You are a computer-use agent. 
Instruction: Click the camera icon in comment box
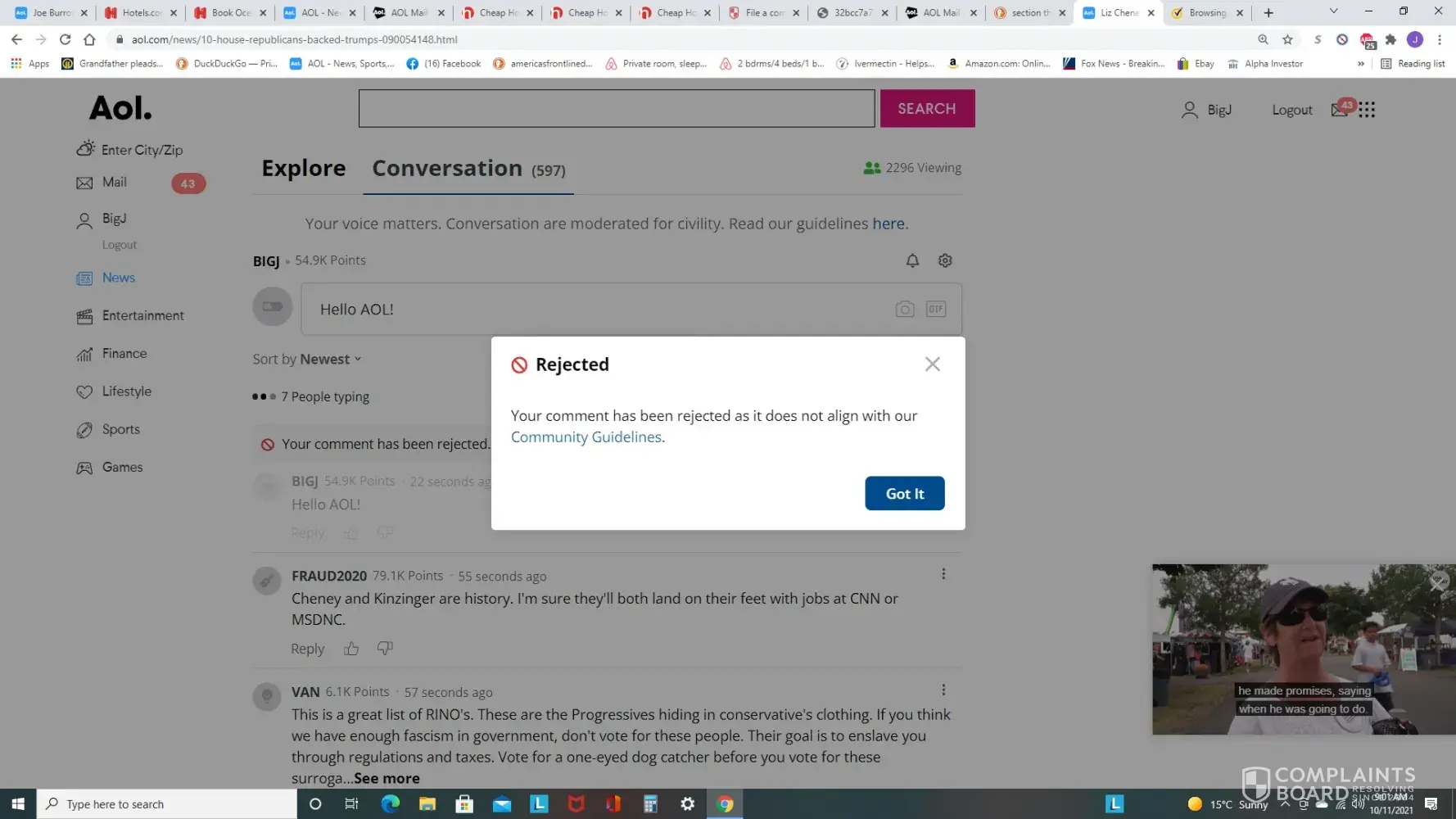(904, 310)
